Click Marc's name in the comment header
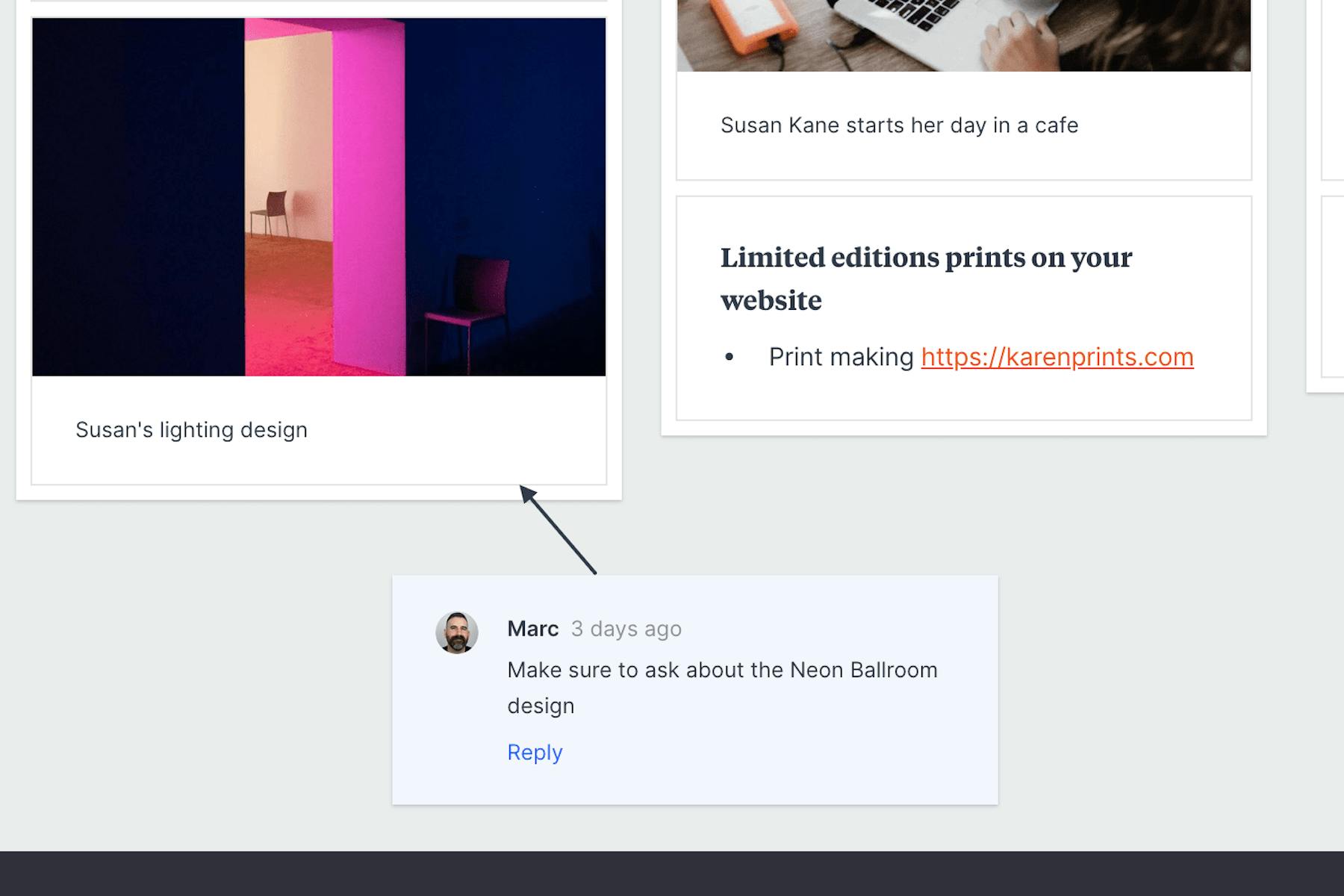Screen dimensions: 1344x896 (x=532, y=629)
